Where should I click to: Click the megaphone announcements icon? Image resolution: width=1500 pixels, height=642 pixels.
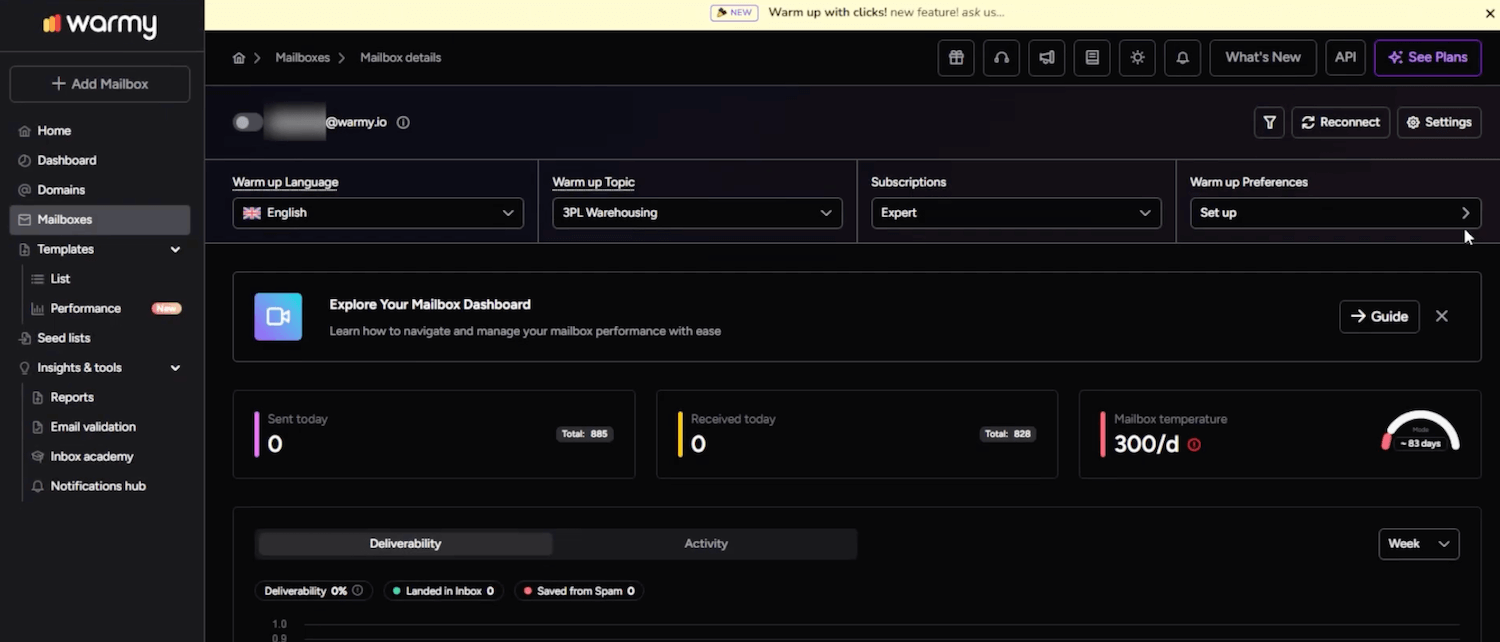[1046, 58]
